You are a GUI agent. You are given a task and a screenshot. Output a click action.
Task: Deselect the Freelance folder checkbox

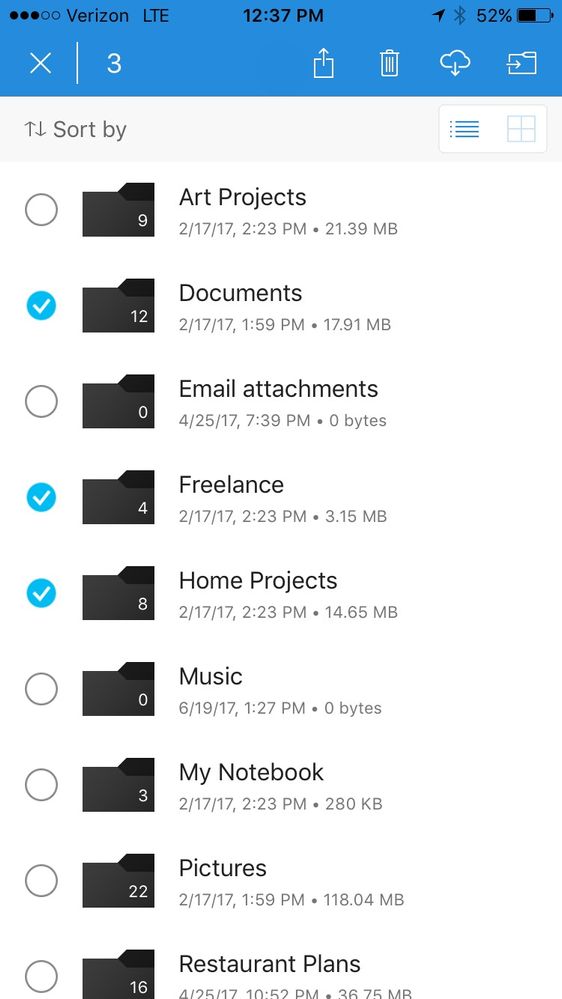41,497
